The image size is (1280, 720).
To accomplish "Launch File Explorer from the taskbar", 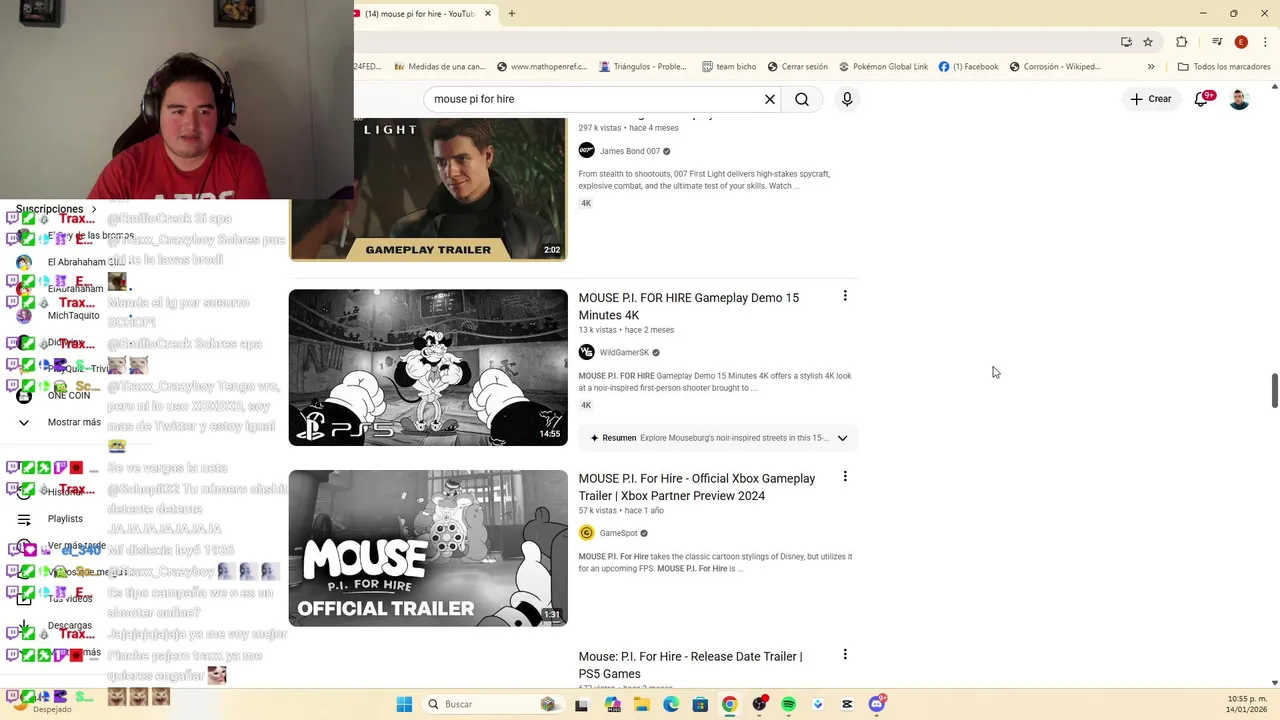I will [642, 704].
